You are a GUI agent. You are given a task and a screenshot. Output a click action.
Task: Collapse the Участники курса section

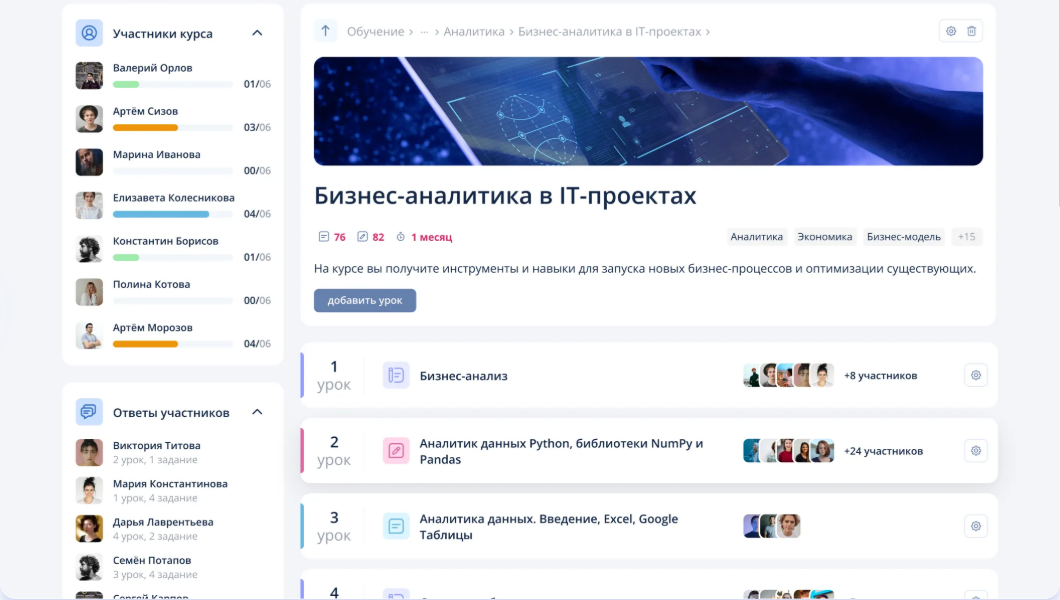(257, 32)
